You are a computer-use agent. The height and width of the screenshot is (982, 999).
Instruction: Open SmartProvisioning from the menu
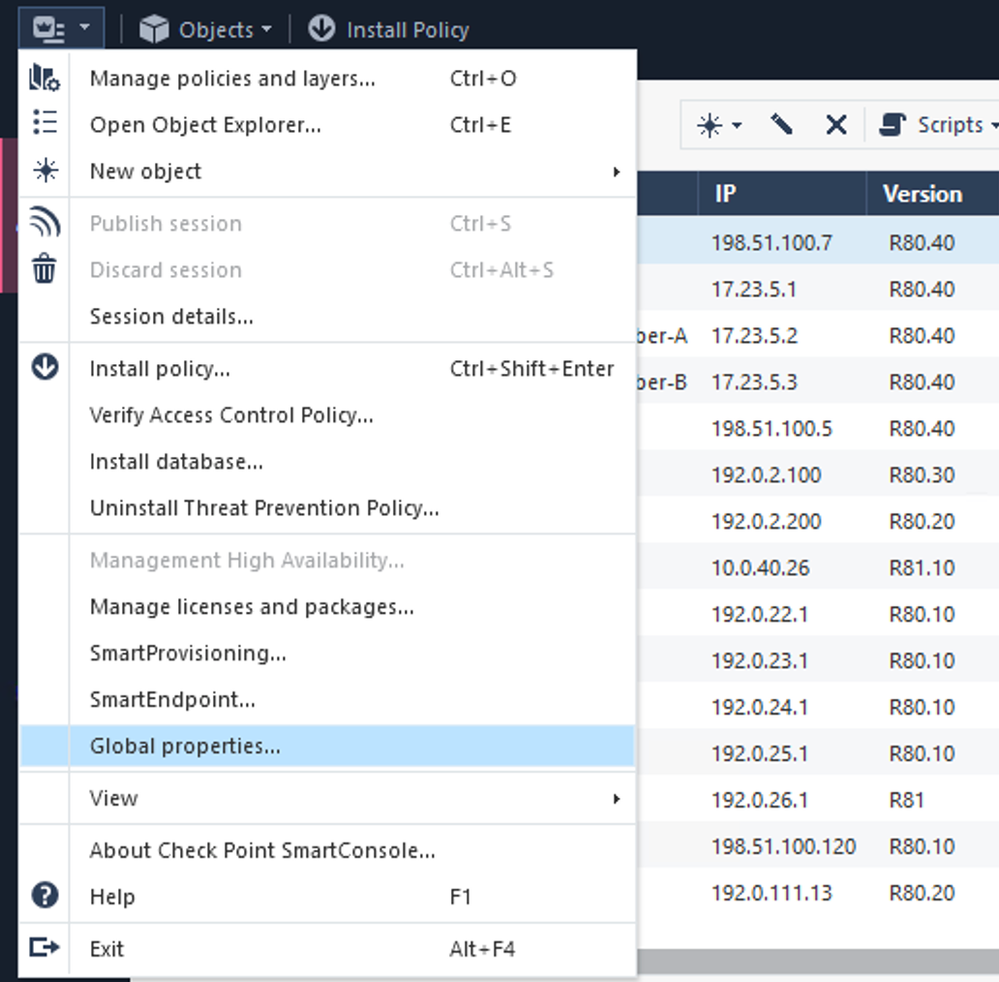327,654
